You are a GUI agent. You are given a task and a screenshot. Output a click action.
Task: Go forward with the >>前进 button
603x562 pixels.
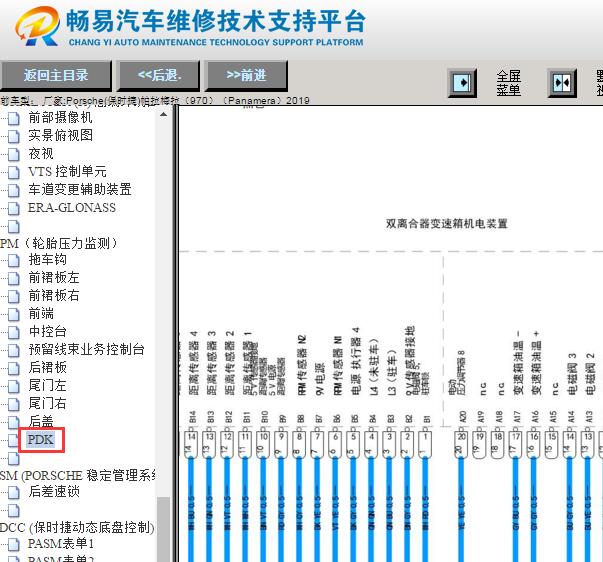(246, 75)
